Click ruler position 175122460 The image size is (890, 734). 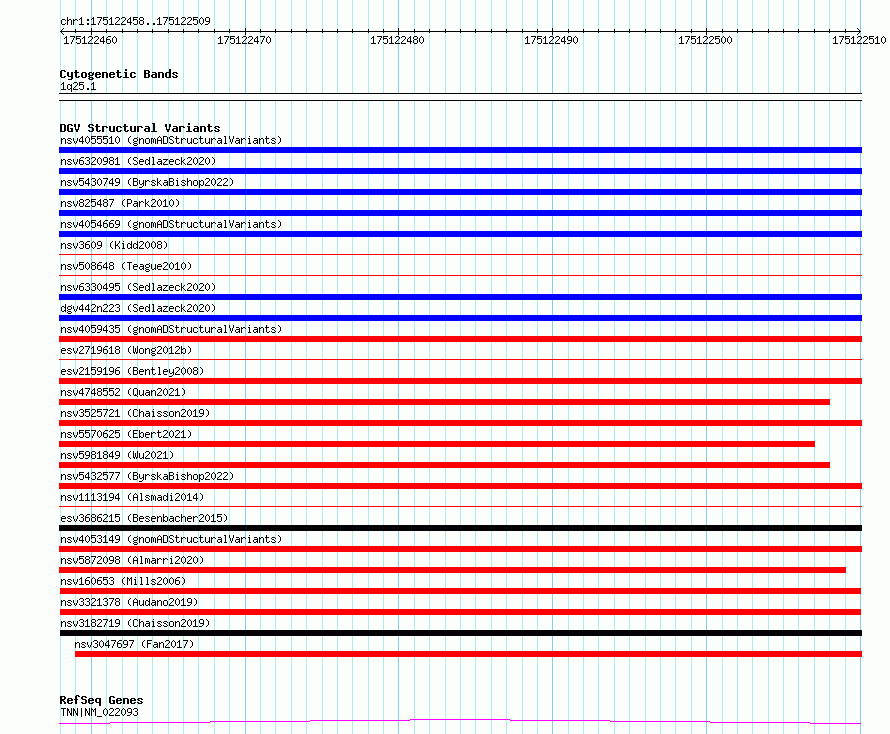click(x=90, y=40)
